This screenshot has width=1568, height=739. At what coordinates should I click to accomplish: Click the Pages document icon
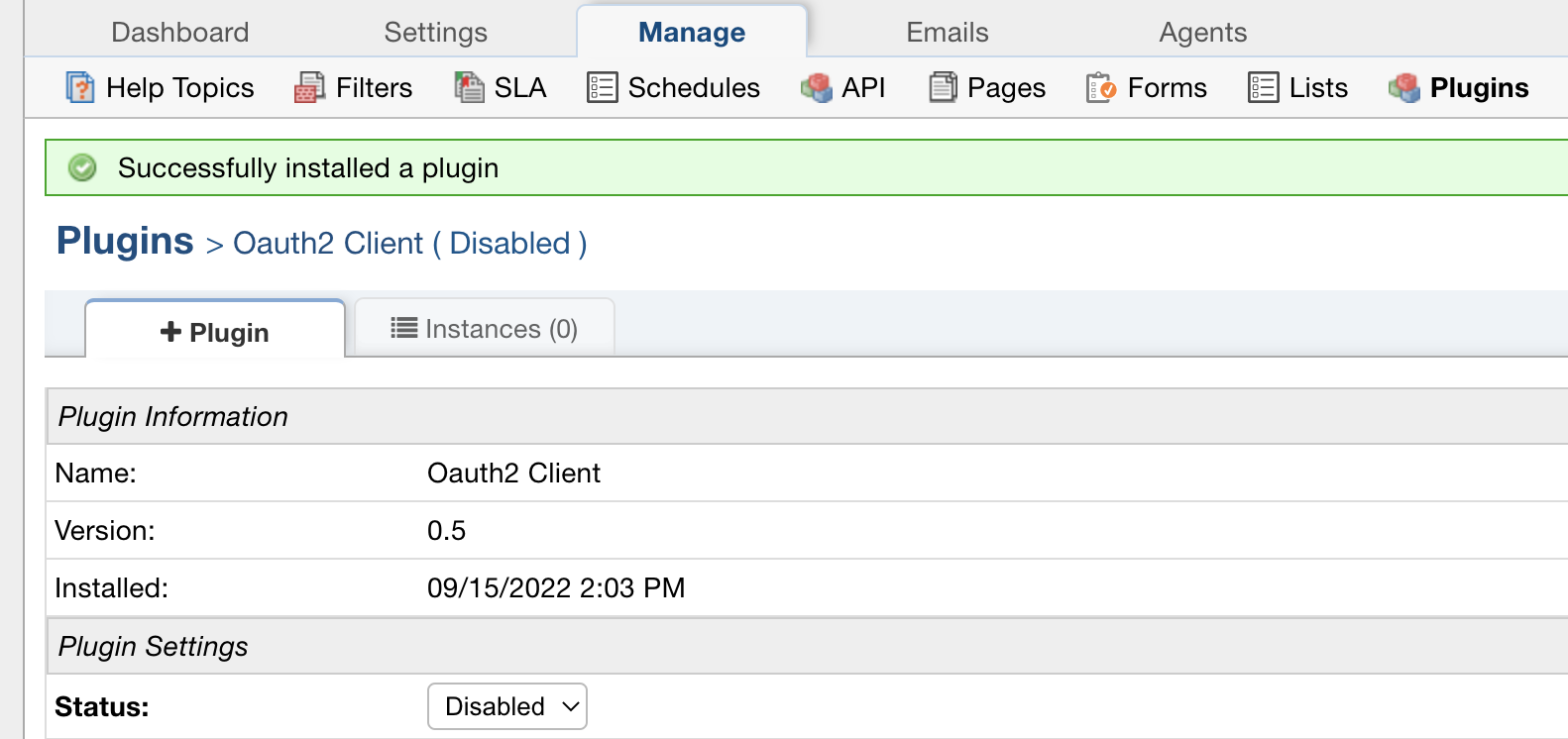coord(943,88)
